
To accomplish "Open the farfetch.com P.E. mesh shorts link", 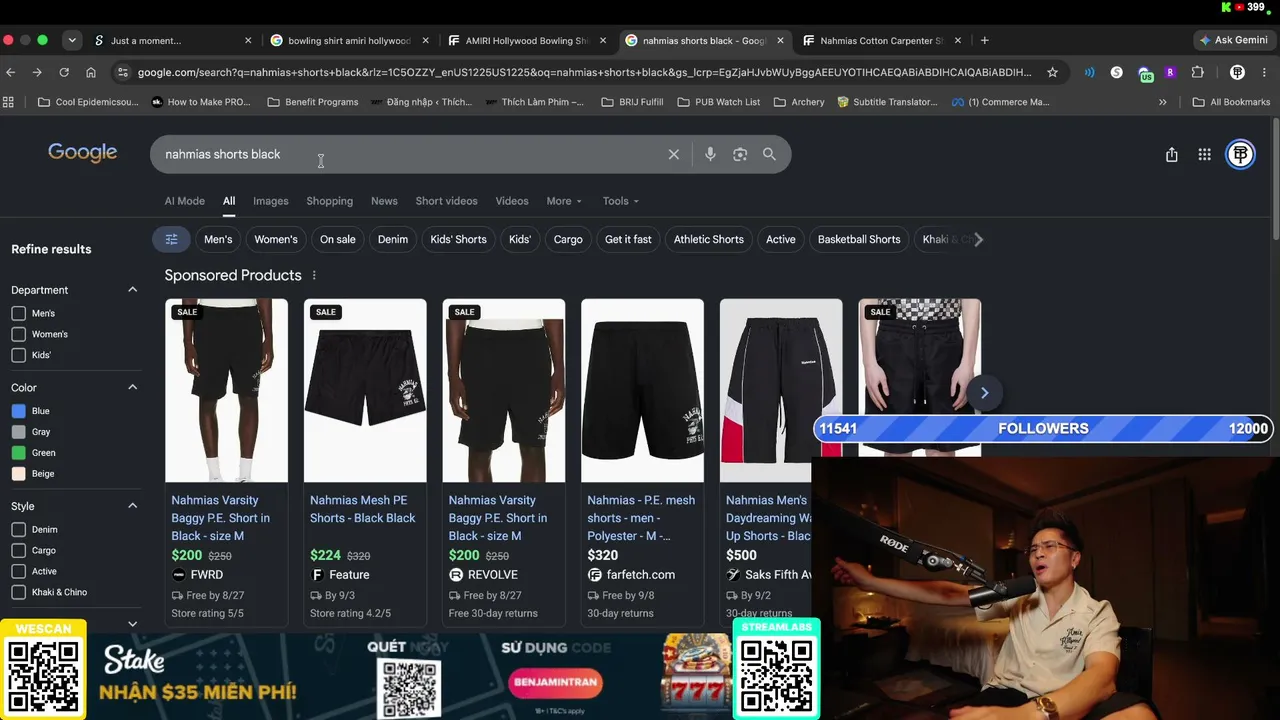I will coord(641,518).
